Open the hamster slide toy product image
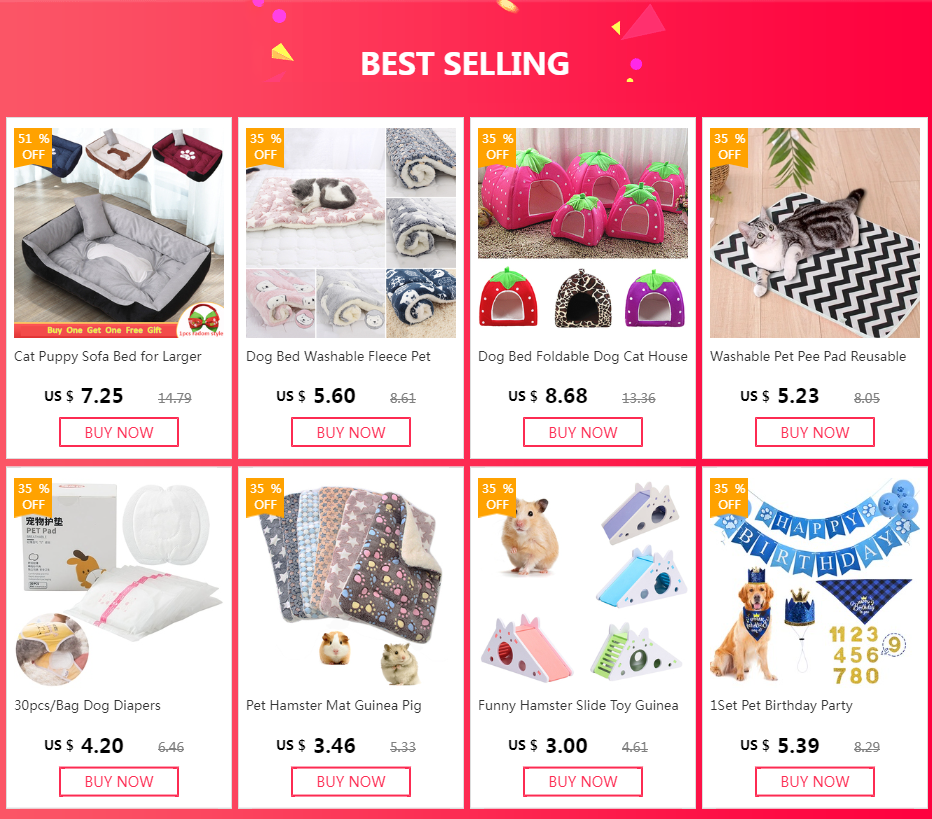This screenshot has width=932, height=819. tap(583, 582)
